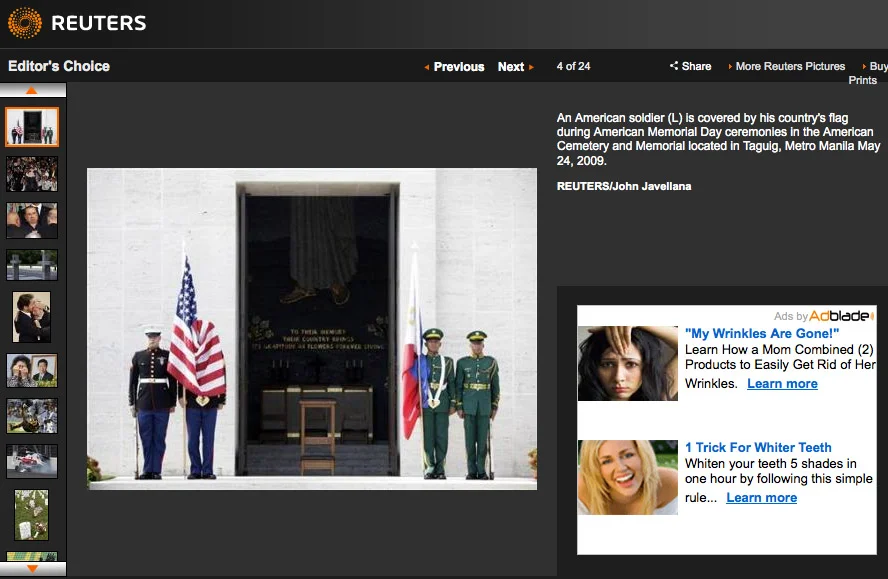The width and height of the screenshot is (888, 579).
Task: Select the flag ceremony thumbnail highlighted in orange
Action: [x=32, y=127]
